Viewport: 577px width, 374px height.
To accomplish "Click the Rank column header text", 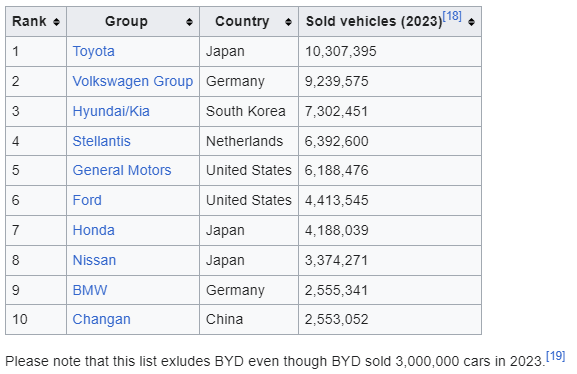I will tap(29, 21).
